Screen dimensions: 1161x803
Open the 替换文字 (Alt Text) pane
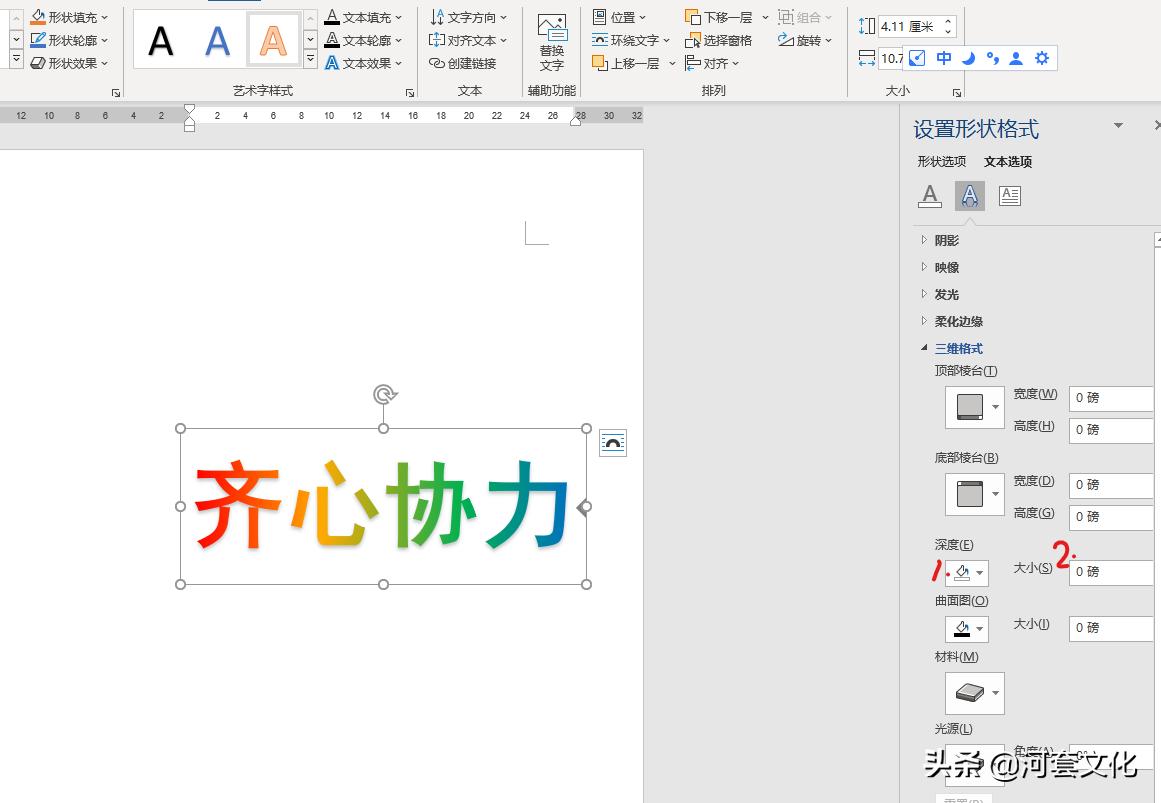point(551,40)
